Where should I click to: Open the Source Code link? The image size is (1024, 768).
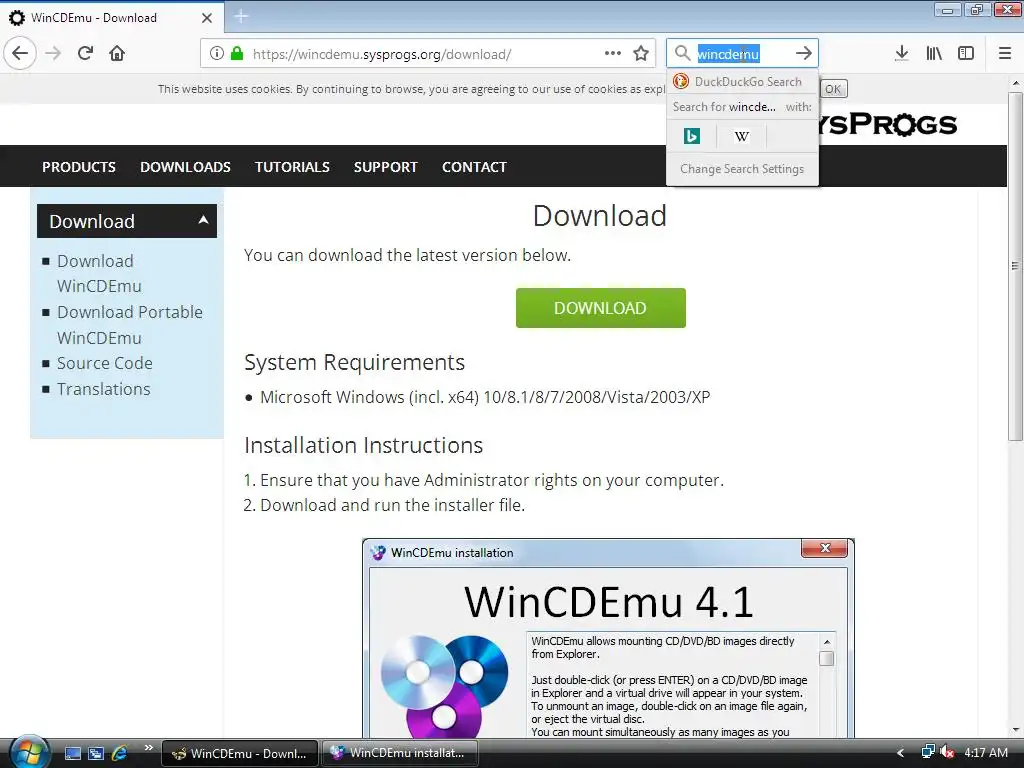pos(104,363)
